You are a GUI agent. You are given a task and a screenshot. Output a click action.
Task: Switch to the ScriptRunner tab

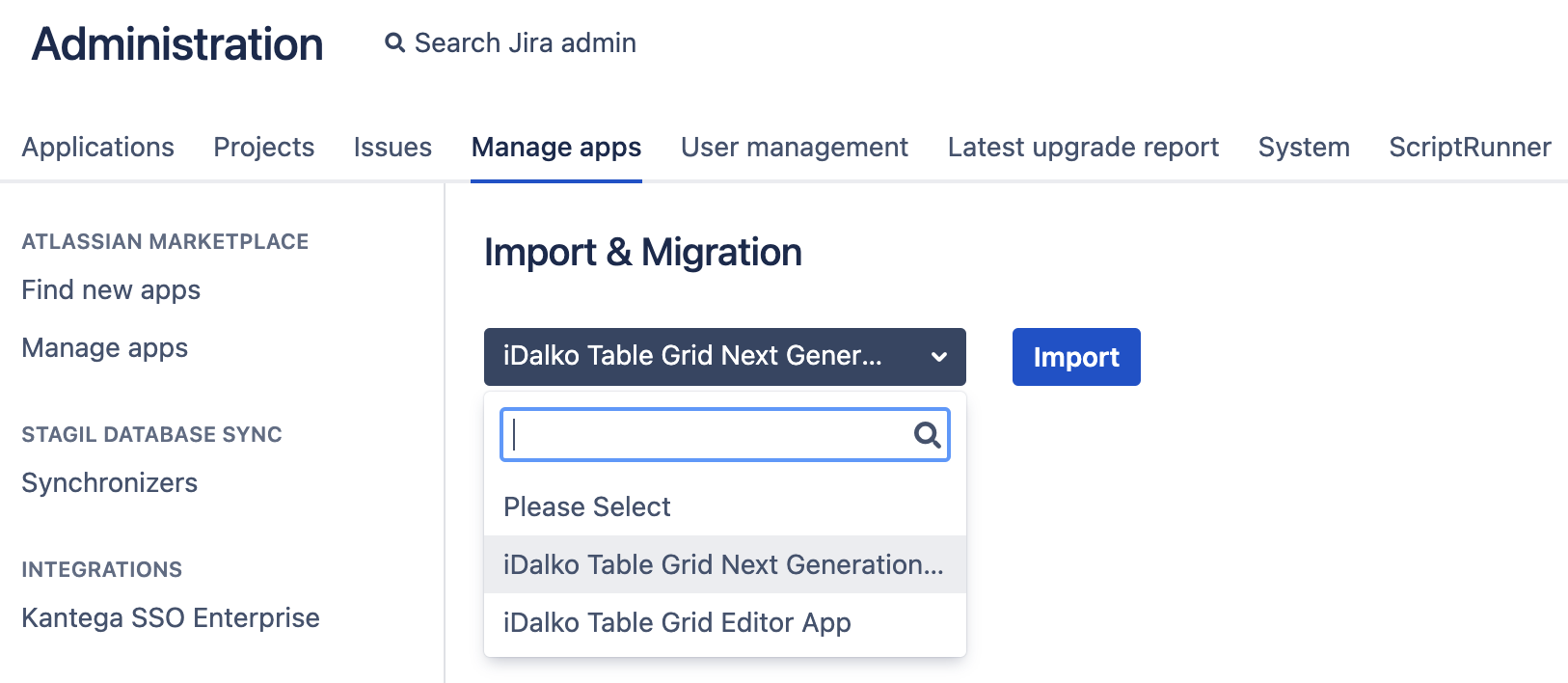click(1470, 147)
